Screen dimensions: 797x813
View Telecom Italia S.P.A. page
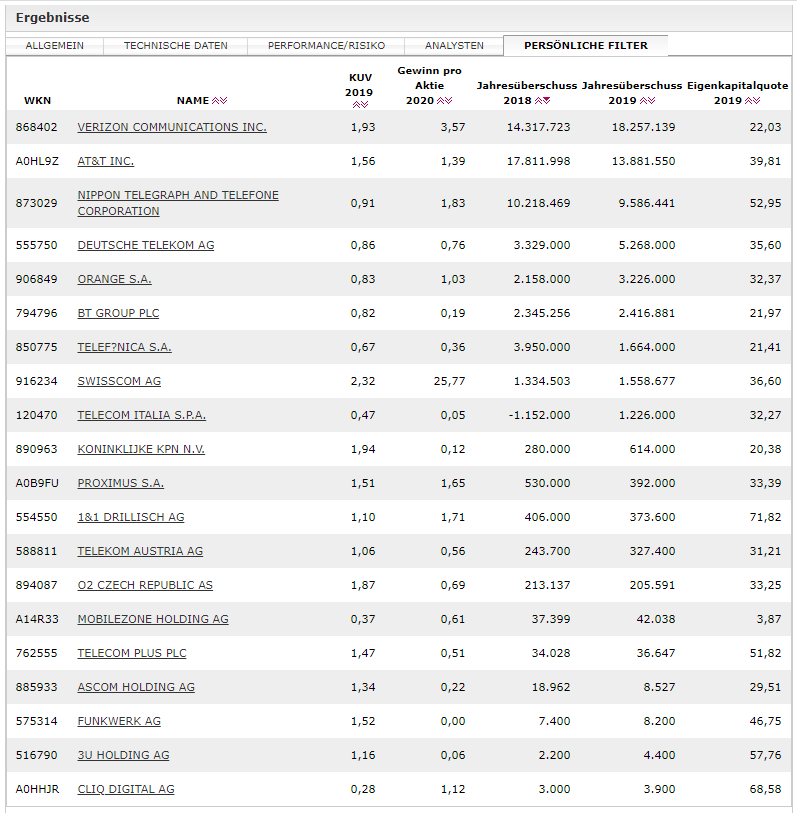point(142,415)
